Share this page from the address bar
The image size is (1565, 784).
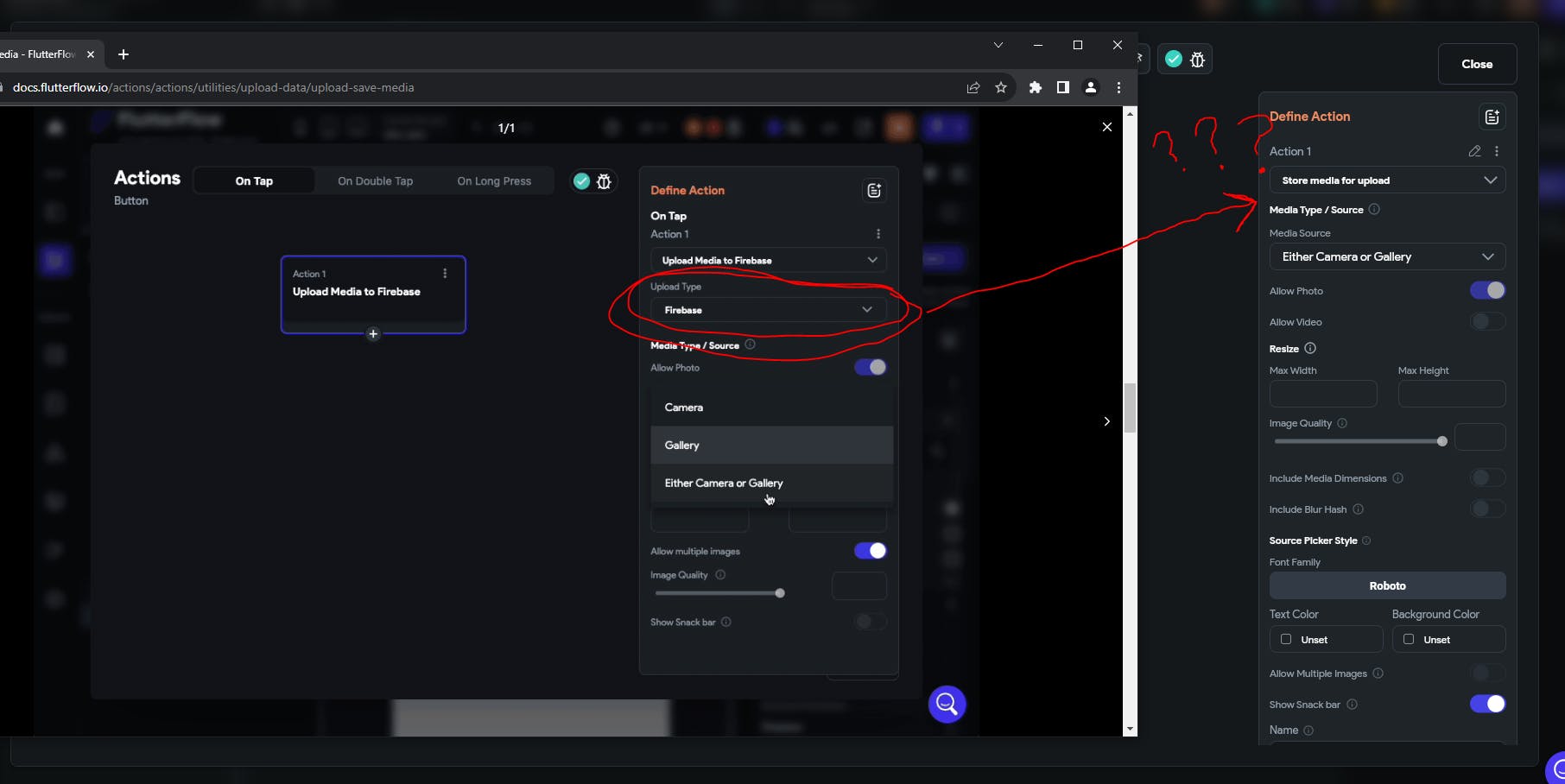973,87
